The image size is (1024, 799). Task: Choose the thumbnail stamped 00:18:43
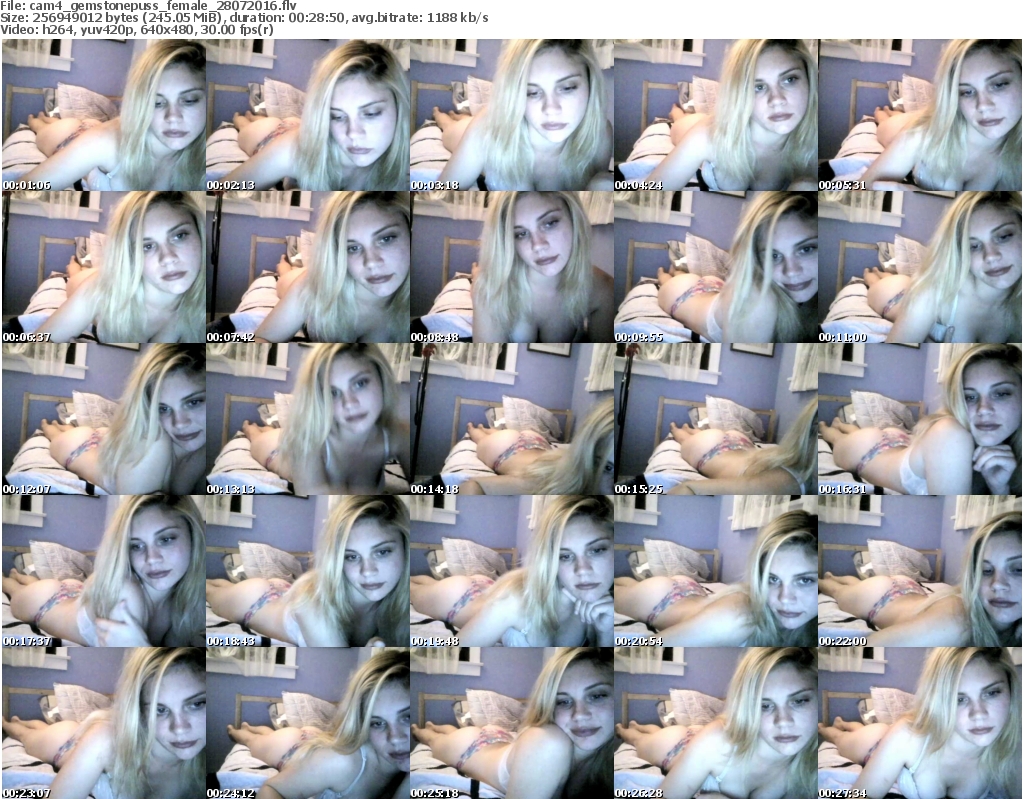(308, 571)
